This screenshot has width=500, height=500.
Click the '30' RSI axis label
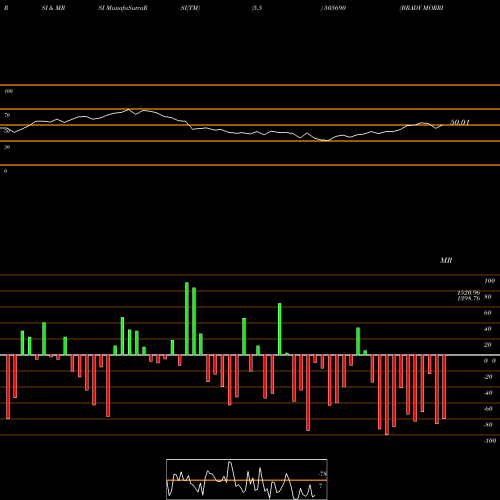[7, 147]
